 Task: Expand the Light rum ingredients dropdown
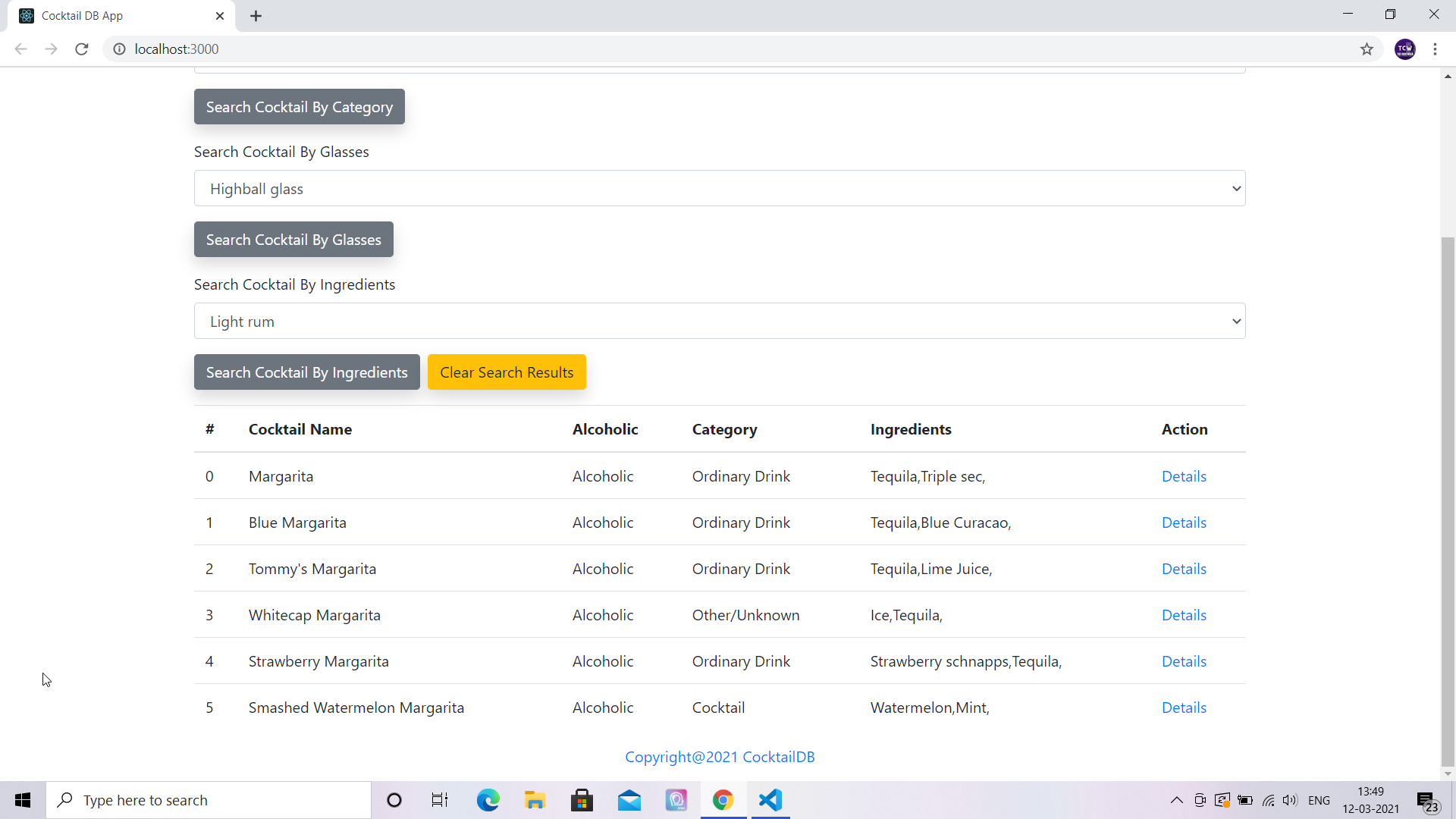tap(719, 322)
